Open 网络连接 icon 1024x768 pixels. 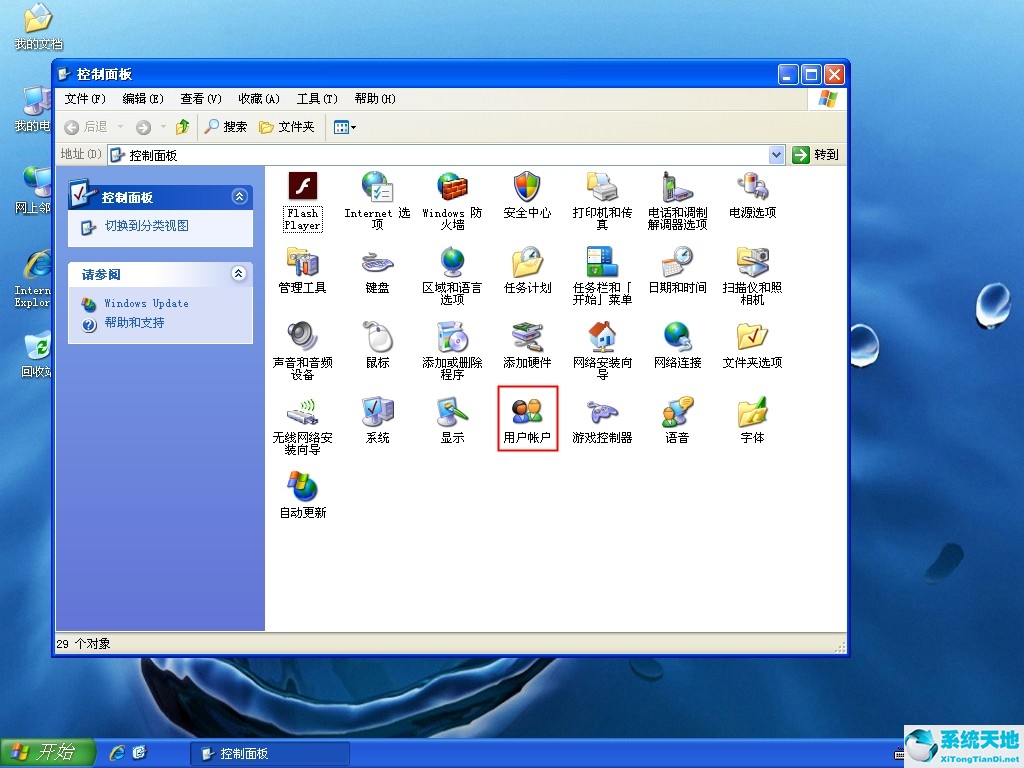[x=677, y=345]
